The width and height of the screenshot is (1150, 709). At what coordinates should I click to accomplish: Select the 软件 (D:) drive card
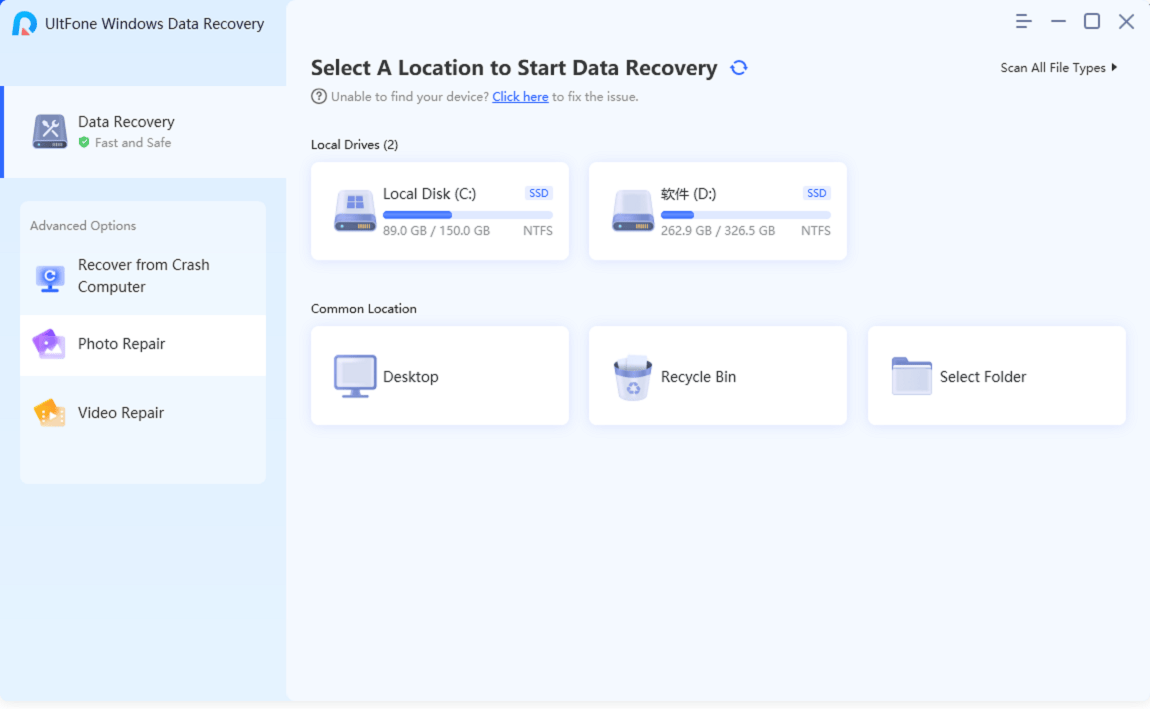(x=717, y=211)
